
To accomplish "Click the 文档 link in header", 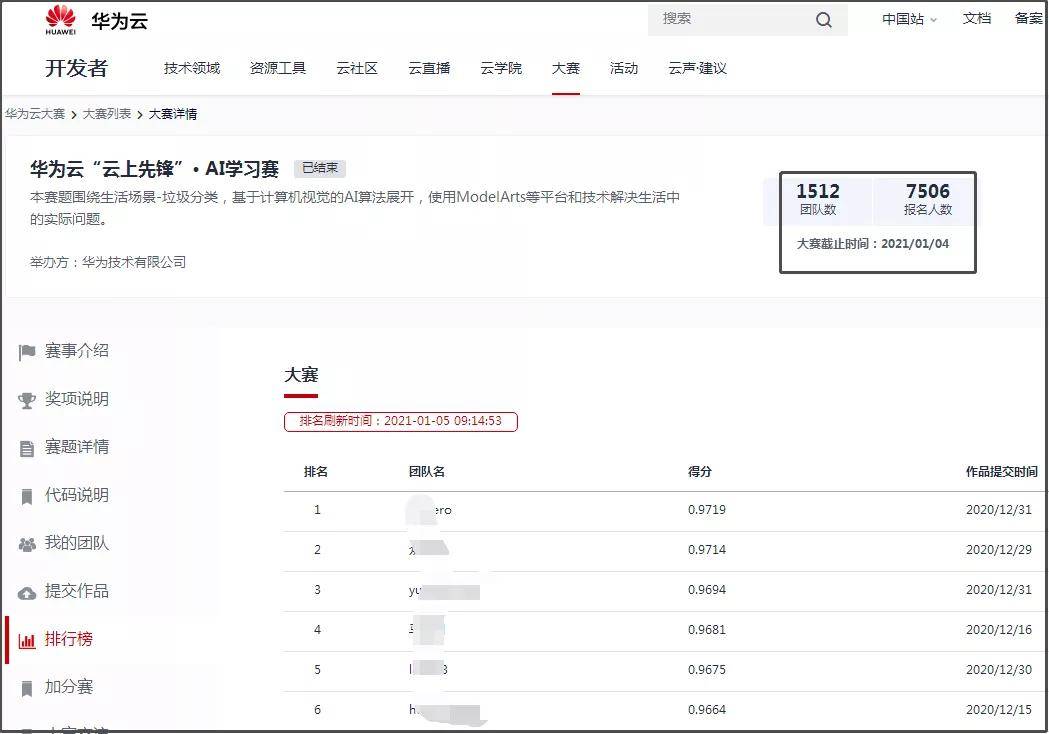I will (x=976, y=19).
